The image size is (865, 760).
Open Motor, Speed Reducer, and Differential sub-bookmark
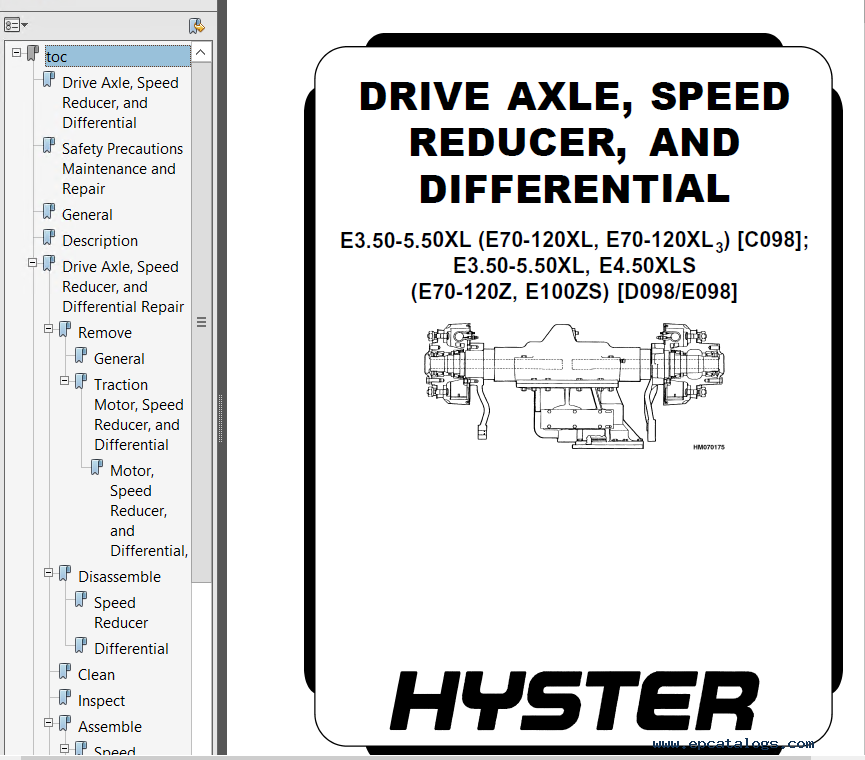pos(149,511)
